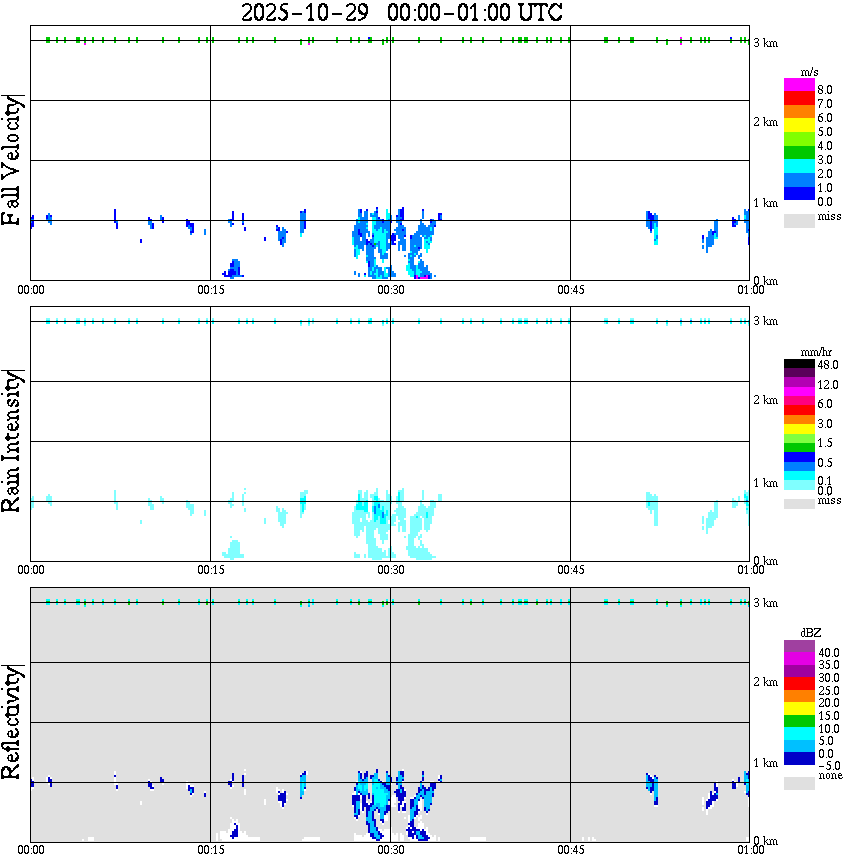The image size is (850, 868).
Task: Click 00:15 tick under Fall Velocity plot
Action: tap(210, 290)
